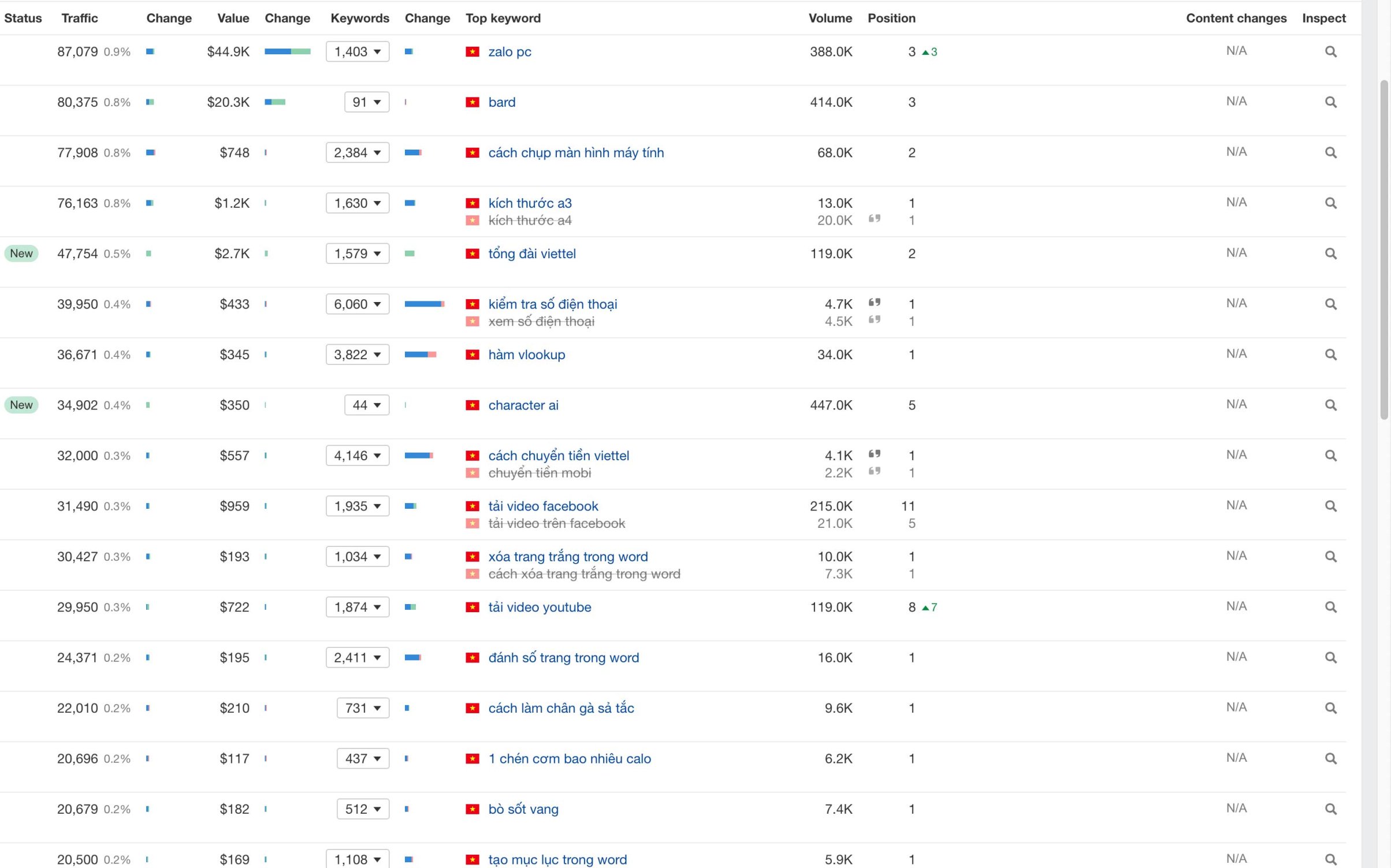Screen dimensions: 1391x868
Task: Open the 1,630 keywords dropdown
Action: click(x=358, y=203)
